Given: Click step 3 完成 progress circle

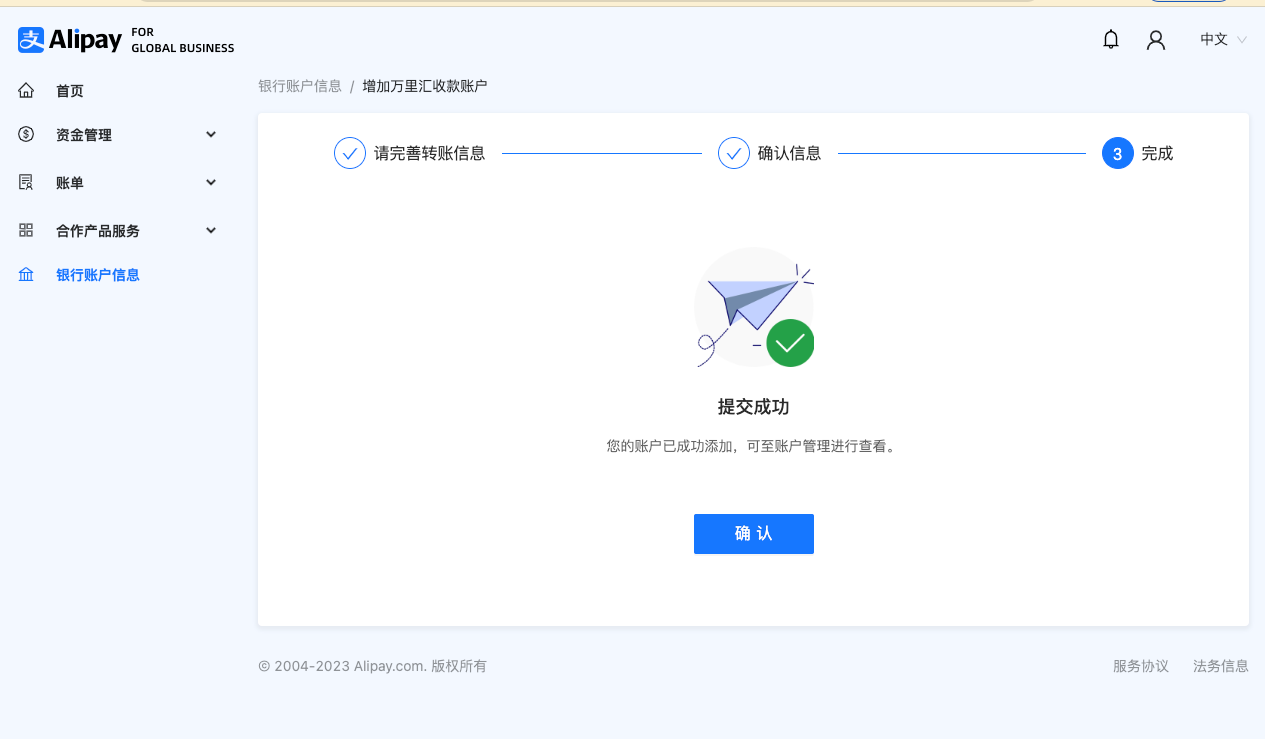Looking at the screenshot, I should click(x=1117, y=153).
